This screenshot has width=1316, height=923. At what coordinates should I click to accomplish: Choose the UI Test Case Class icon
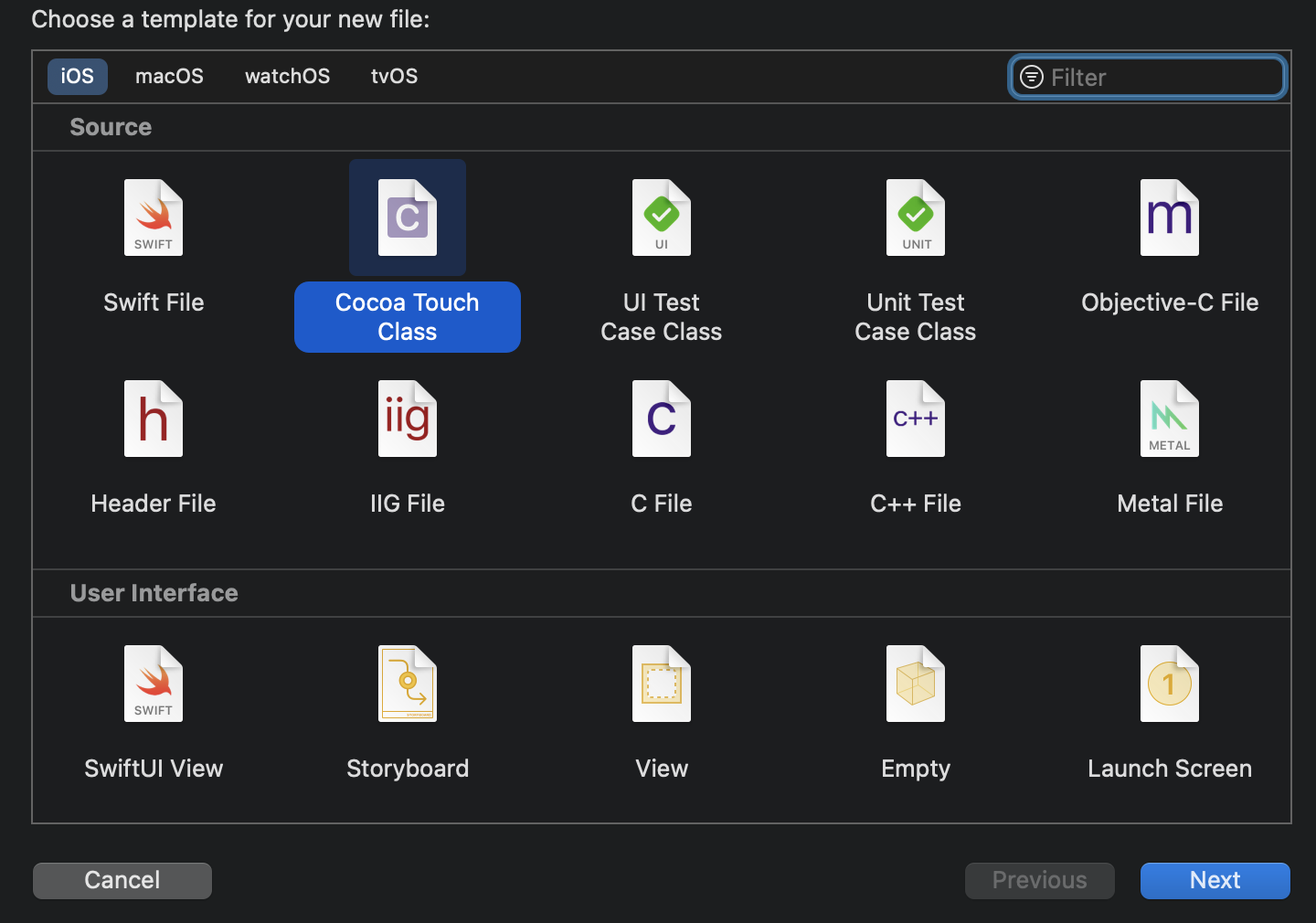point(662,217)
